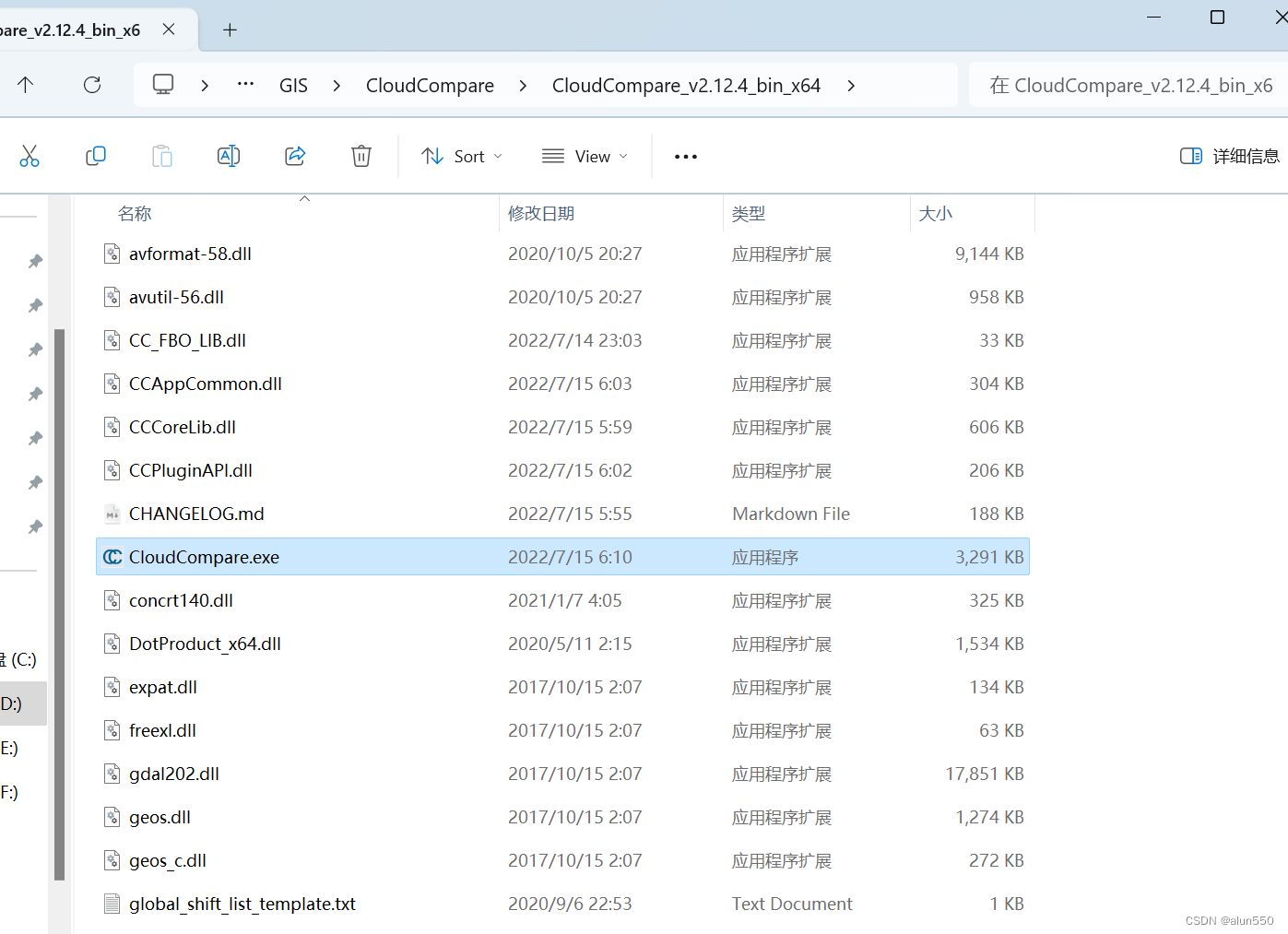The height and width of the screenshot is (934, 1288).
Task: Click the Share icon
Action: [x=295, y=156]
